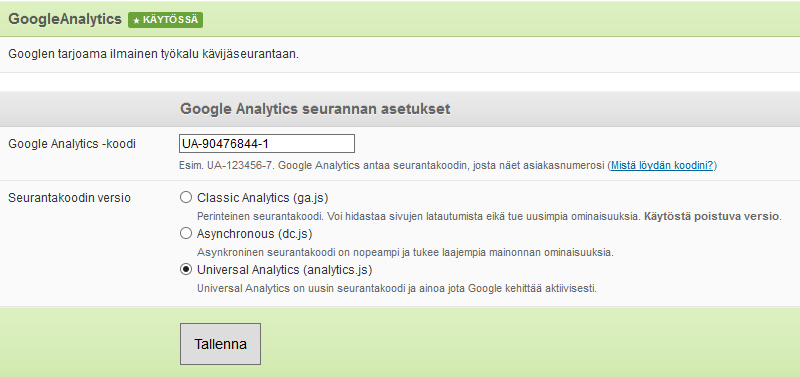Click the 'Käytöstä poistuva versio' bold text
Viewport: 800px width, 377px height.
click(712, 216)
